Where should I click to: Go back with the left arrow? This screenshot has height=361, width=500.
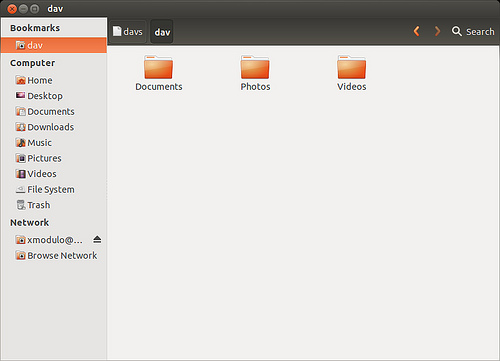[x=416, y=31]
